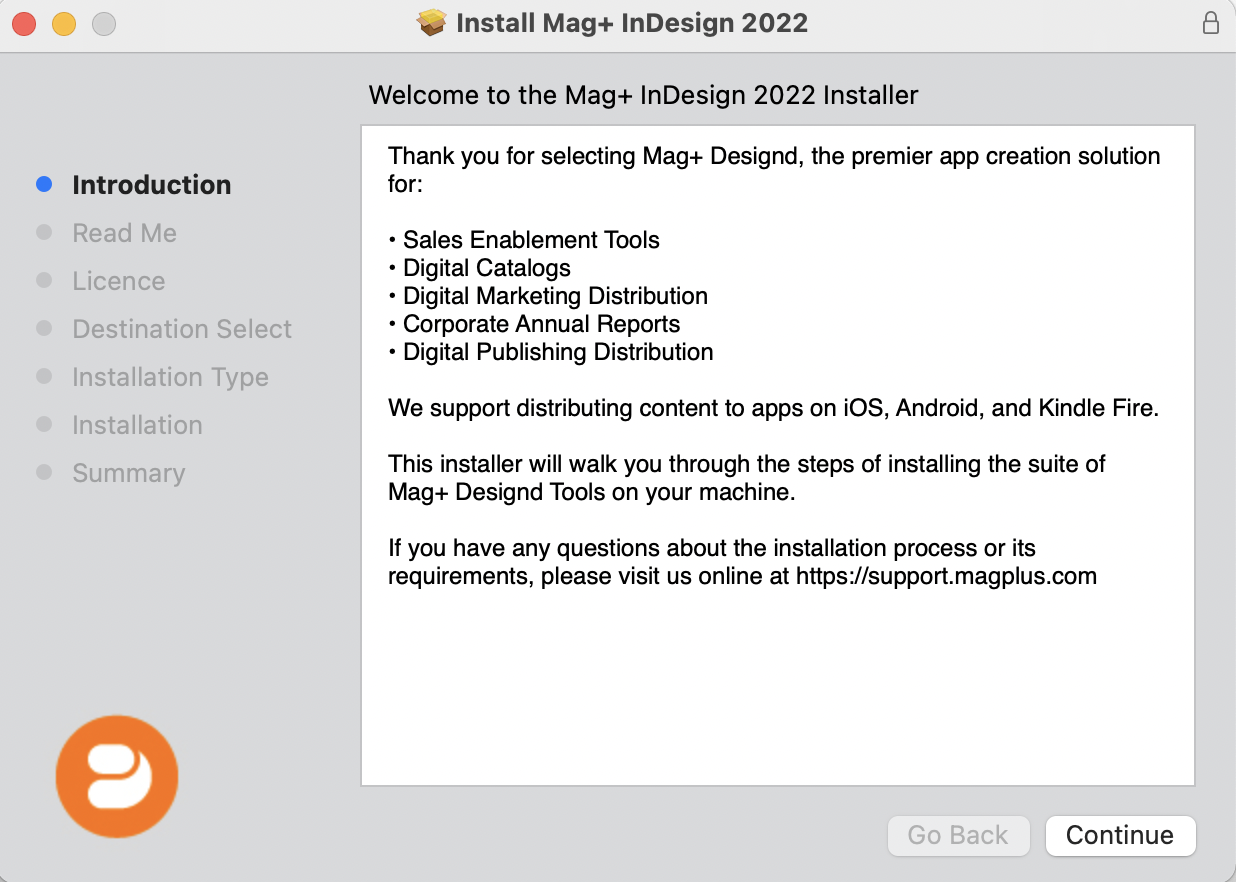Viewport: 1236px width, 882px height.
Task: Click the support.magplus.com URL text
Action: click(x=946, y=576)
